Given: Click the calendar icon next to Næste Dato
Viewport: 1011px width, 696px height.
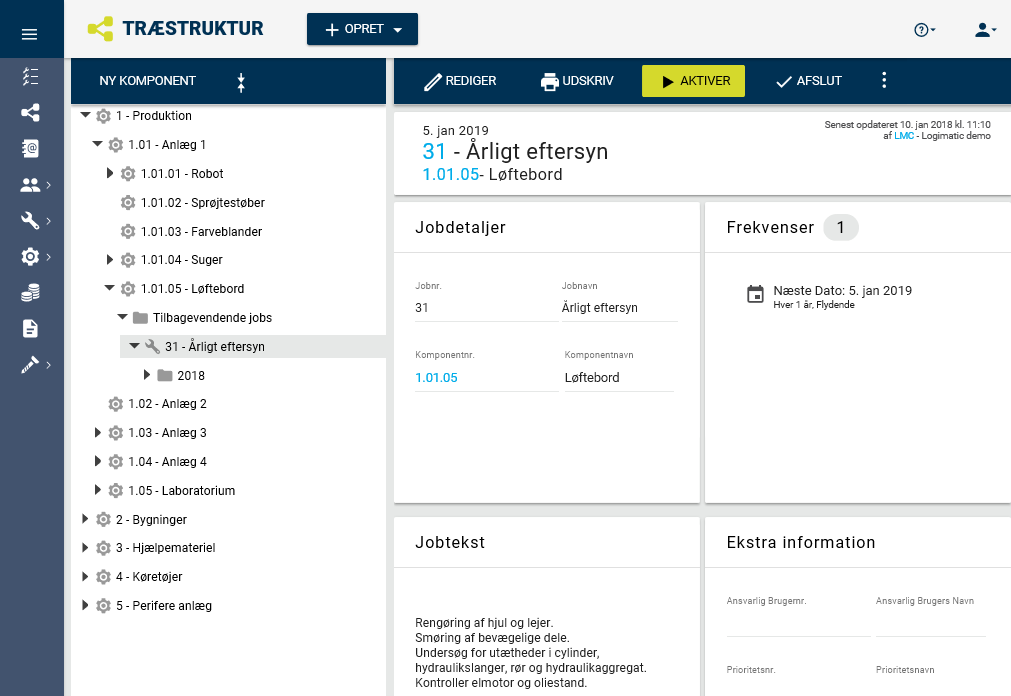Looking at the screenshot, I should tap(755, 294).
